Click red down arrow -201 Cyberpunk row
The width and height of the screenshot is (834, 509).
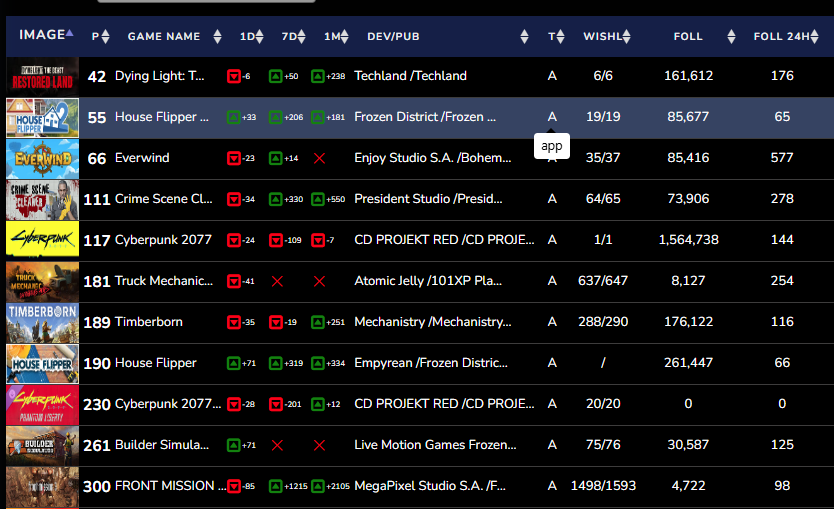(276, 404)
